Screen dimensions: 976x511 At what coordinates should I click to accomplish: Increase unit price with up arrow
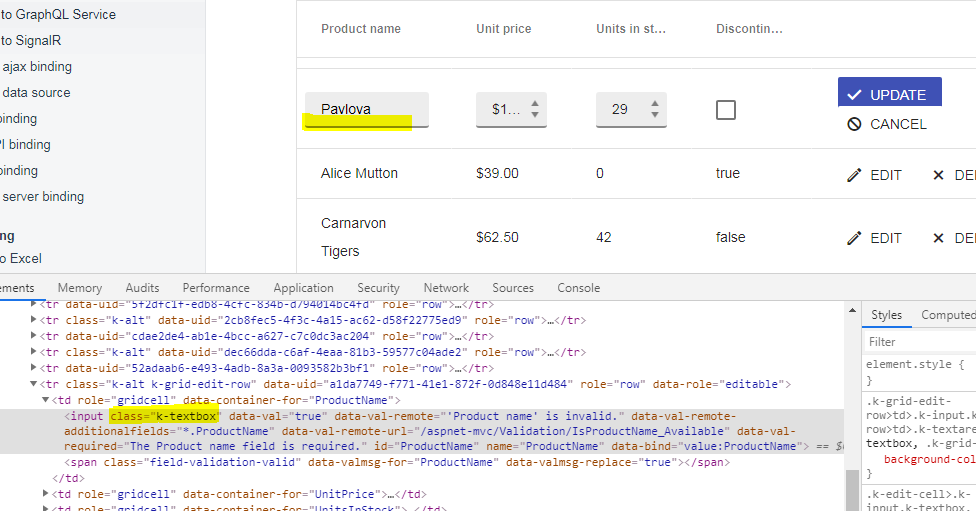[535, 103]
